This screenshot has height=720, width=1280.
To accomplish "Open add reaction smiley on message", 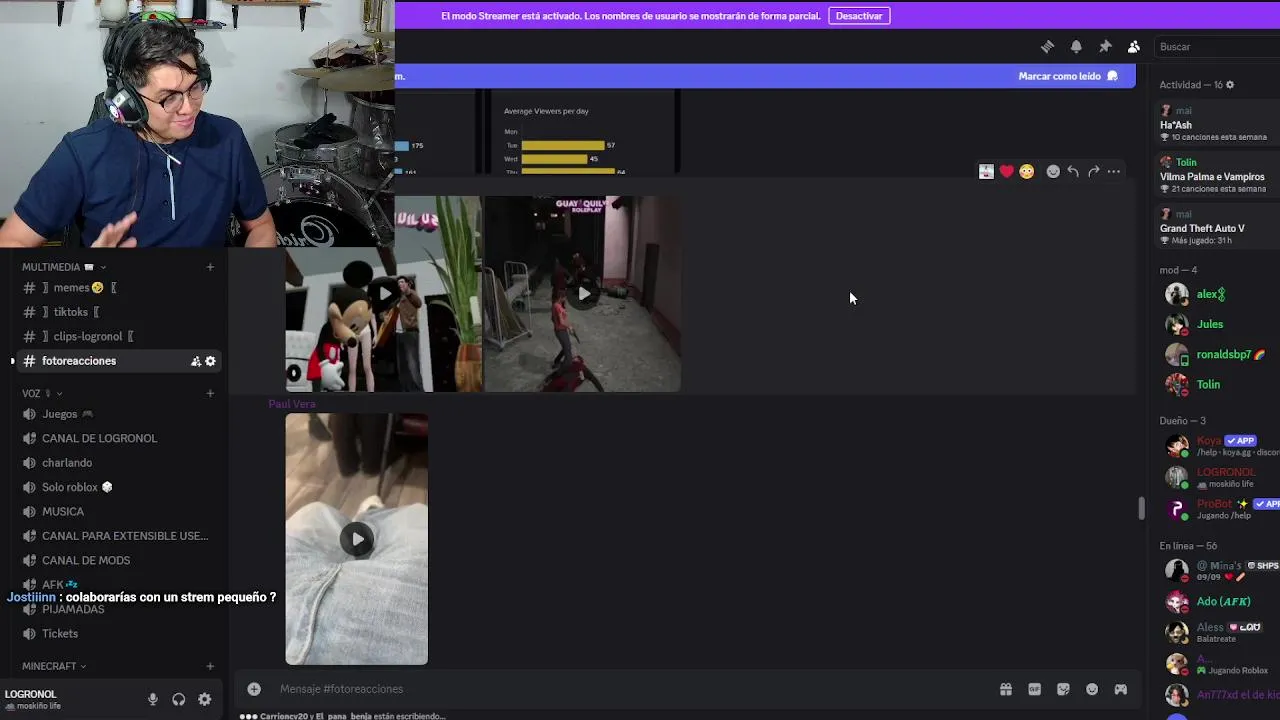I will click(1053, 172).
